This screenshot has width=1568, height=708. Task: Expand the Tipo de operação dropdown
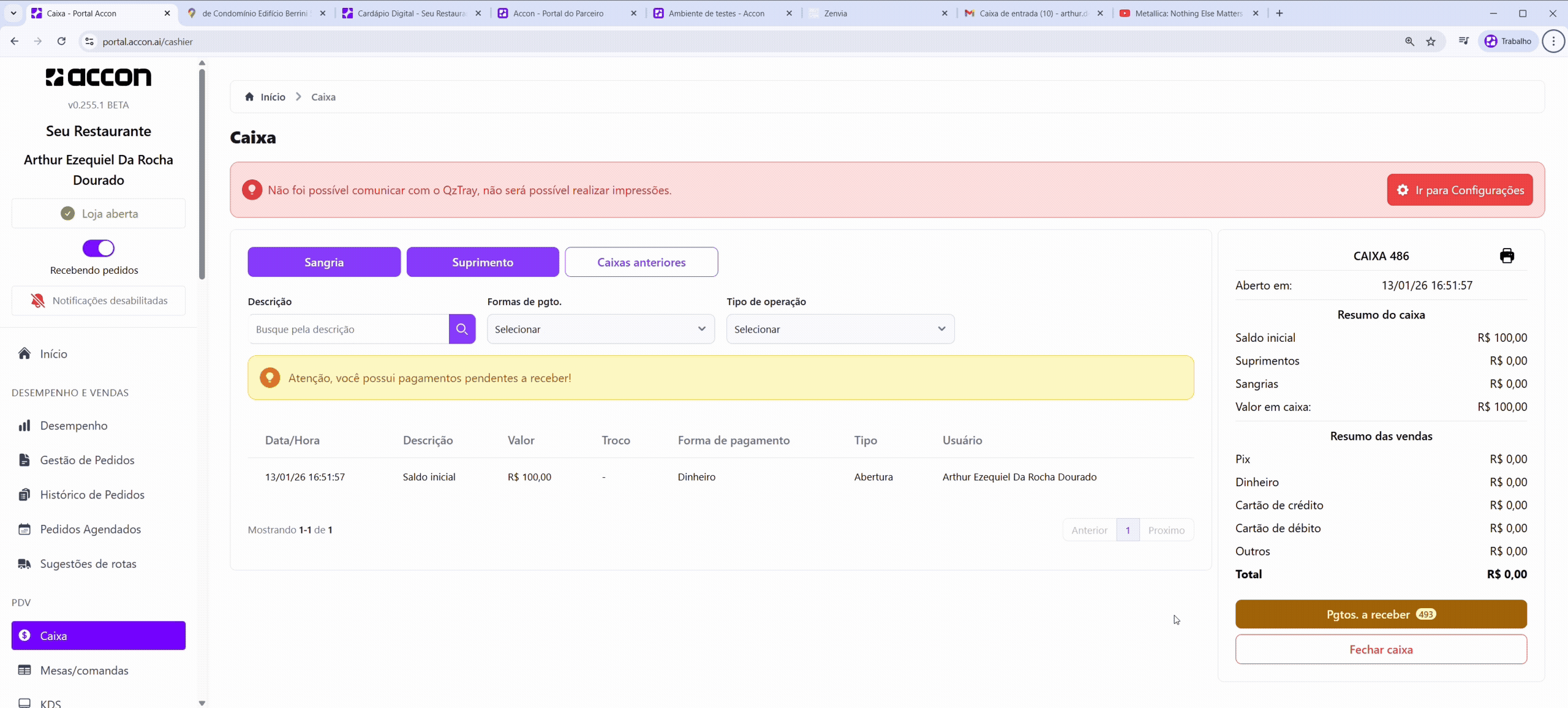pyautogui.click(x=840, y=329)
